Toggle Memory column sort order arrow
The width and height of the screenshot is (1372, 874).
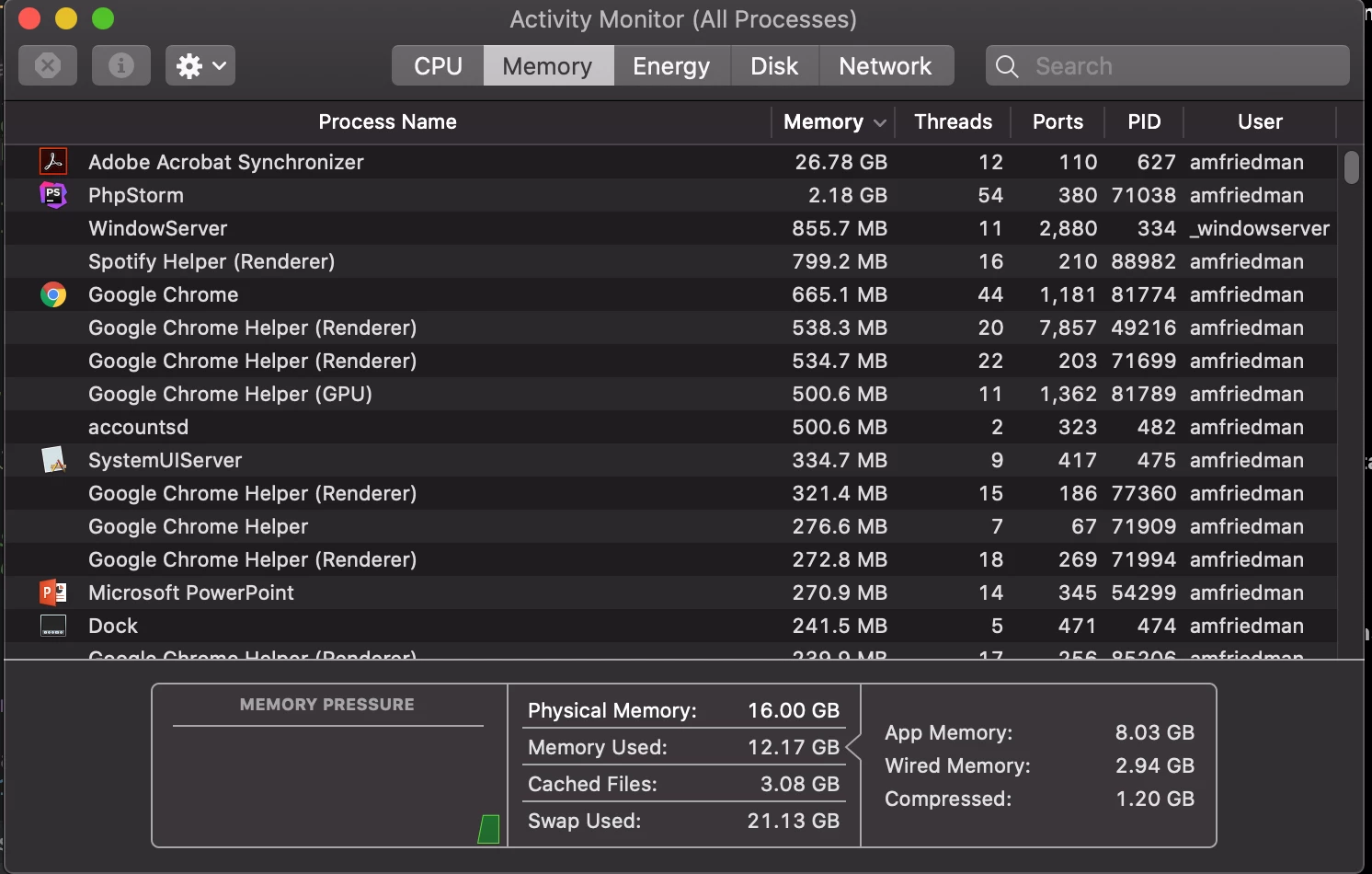880,122
